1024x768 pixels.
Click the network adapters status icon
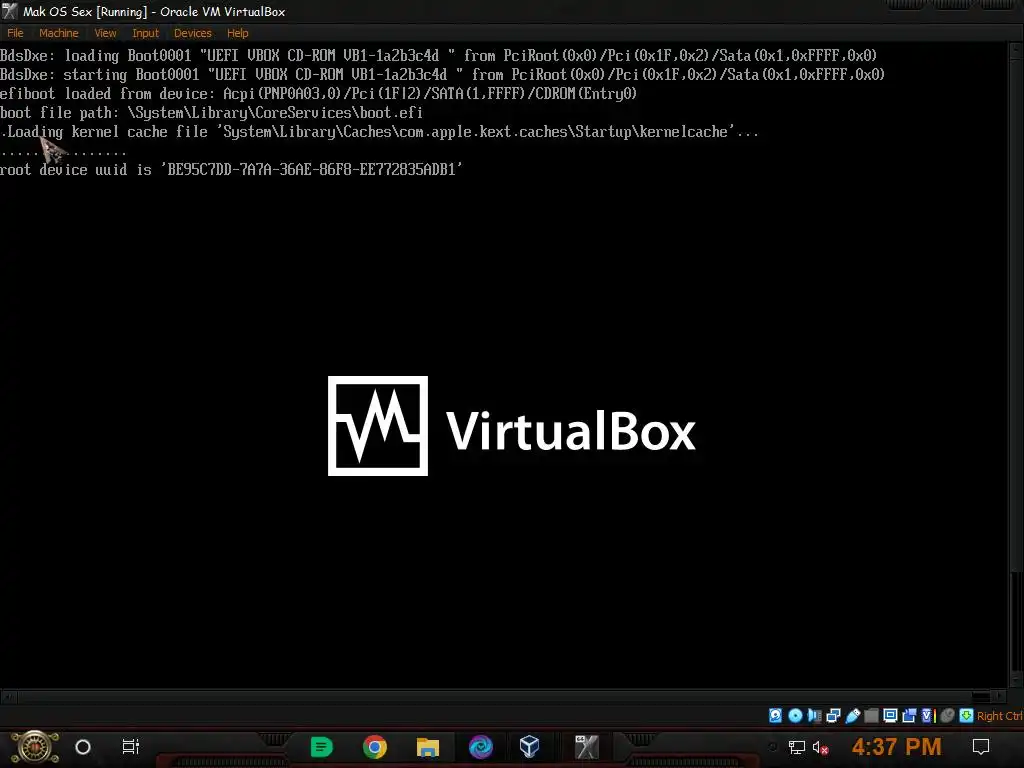click(x=833, y=716)
